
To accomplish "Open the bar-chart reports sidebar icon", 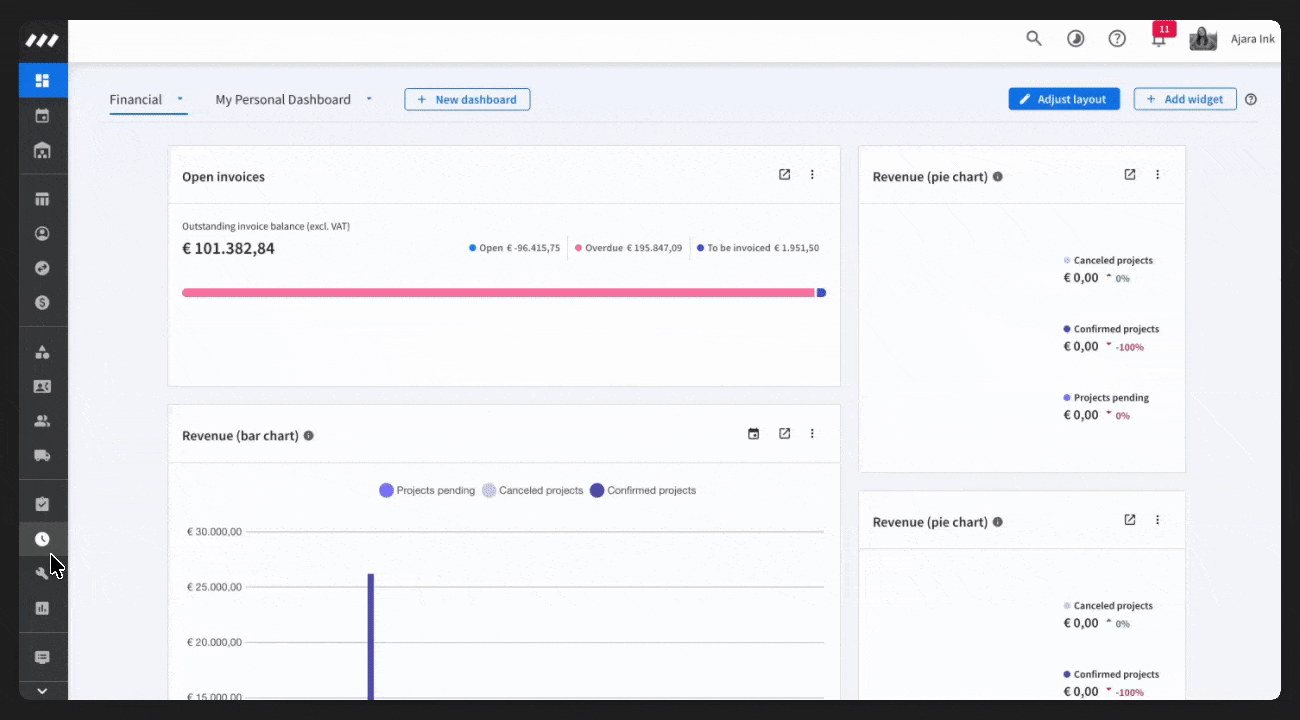I will tap(42, 608).
